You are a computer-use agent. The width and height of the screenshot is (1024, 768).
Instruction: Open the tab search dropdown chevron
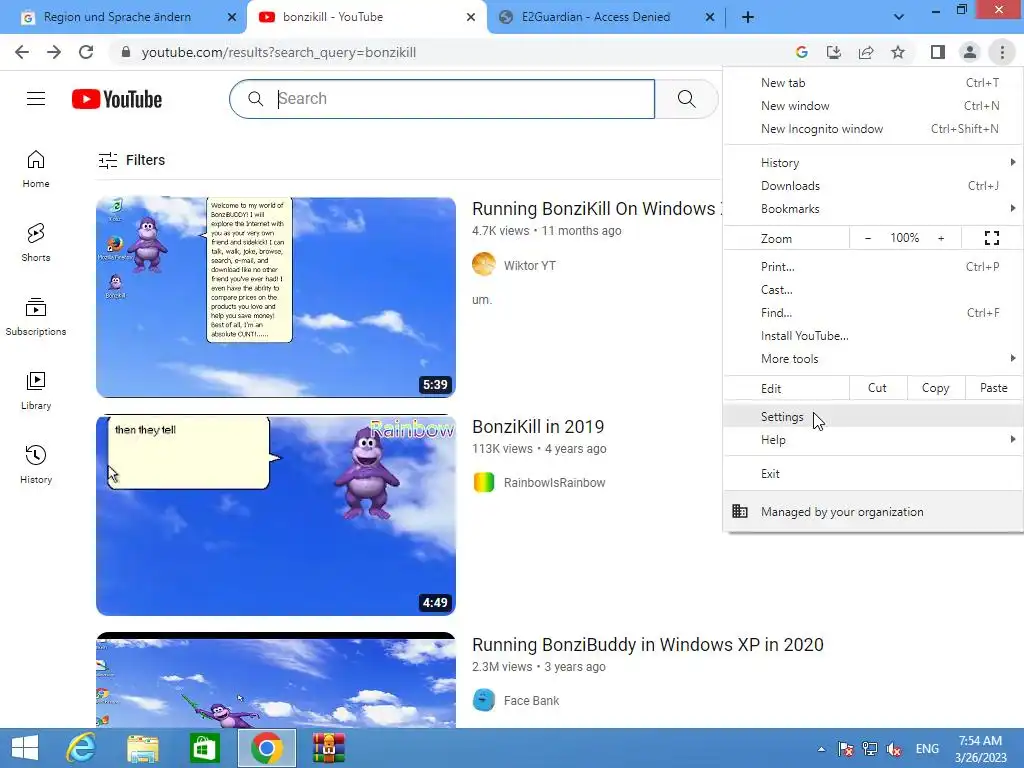coord(899,17)
